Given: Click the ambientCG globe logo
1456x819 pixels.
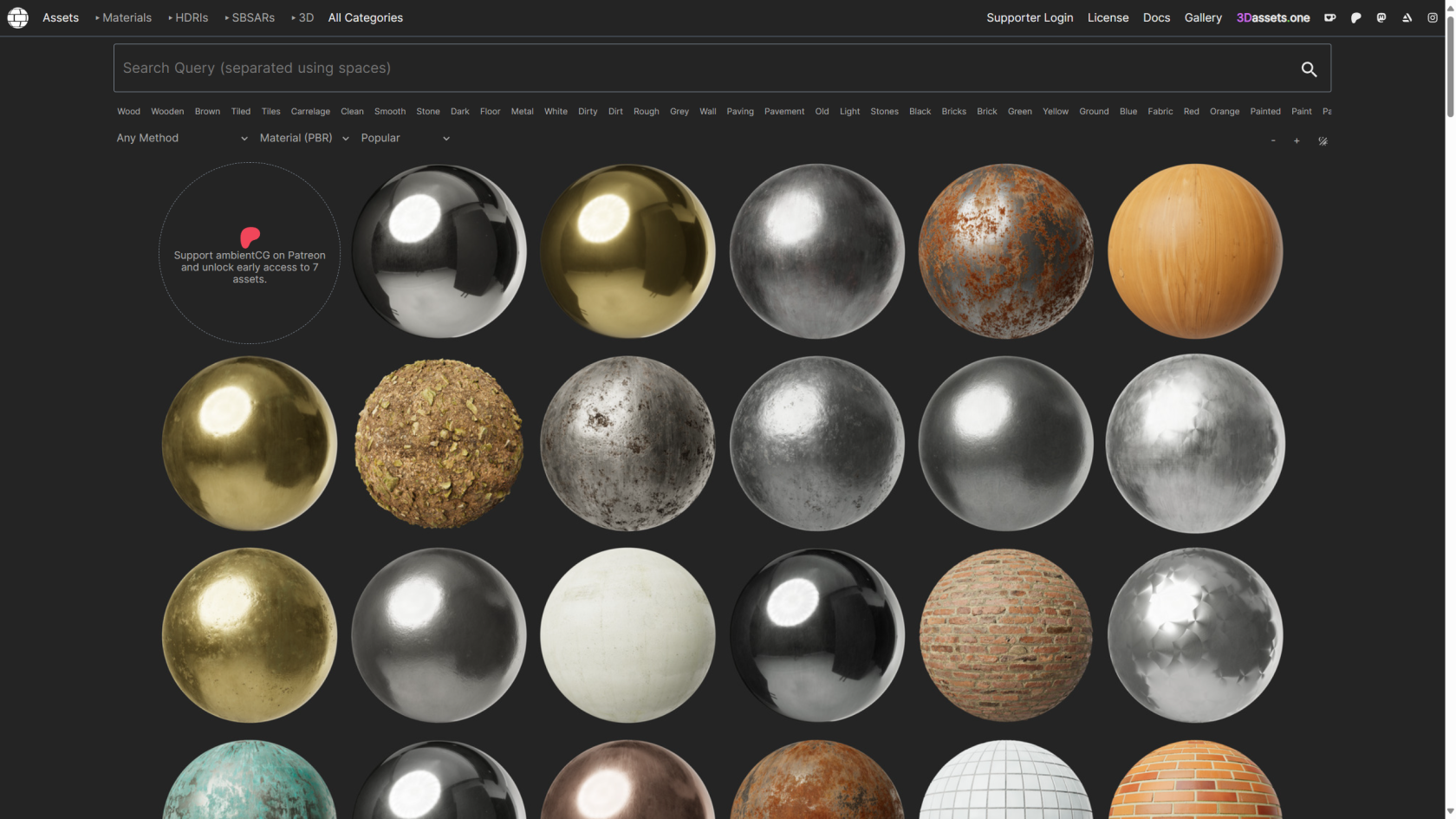Looking at the screenshot, I should coord(17,17).
